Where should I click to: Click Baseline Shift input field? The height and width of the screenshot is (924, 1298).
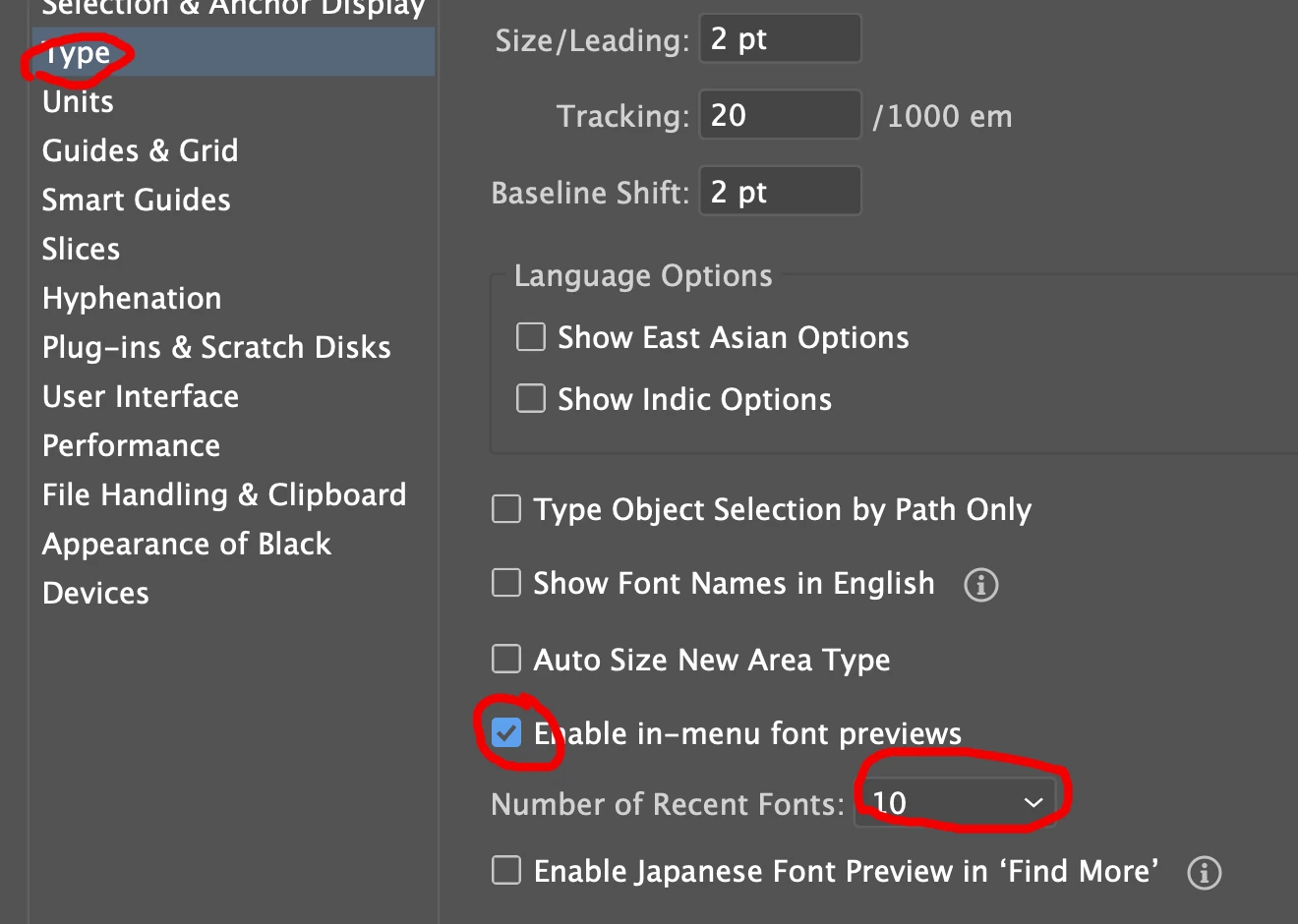coord(780,192)
